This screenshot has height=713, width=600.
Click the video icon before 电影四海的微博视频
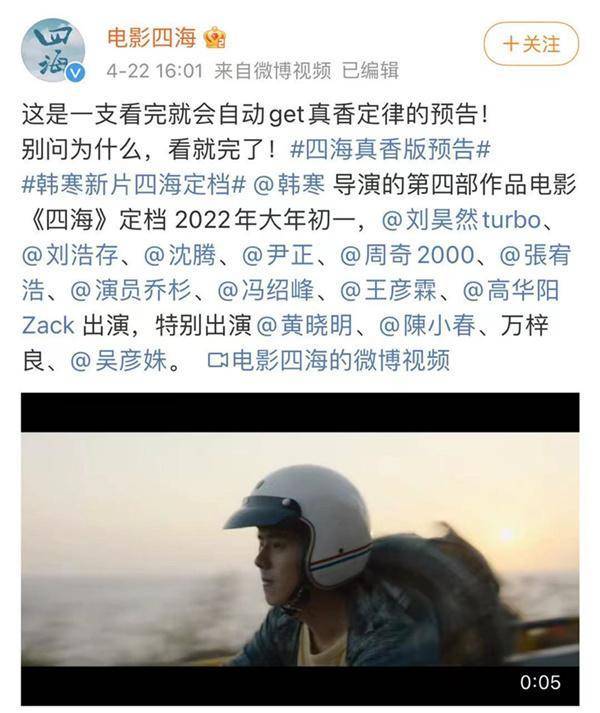point(217,361)
